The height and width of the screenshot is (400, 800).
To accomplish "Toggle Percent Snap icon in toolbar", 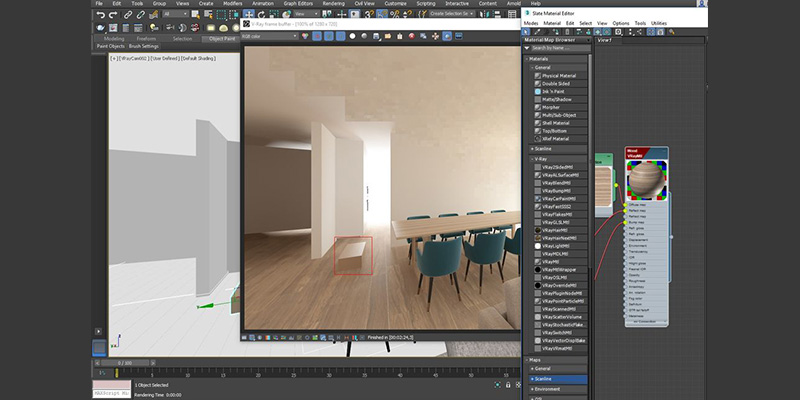I will point(394,15).
